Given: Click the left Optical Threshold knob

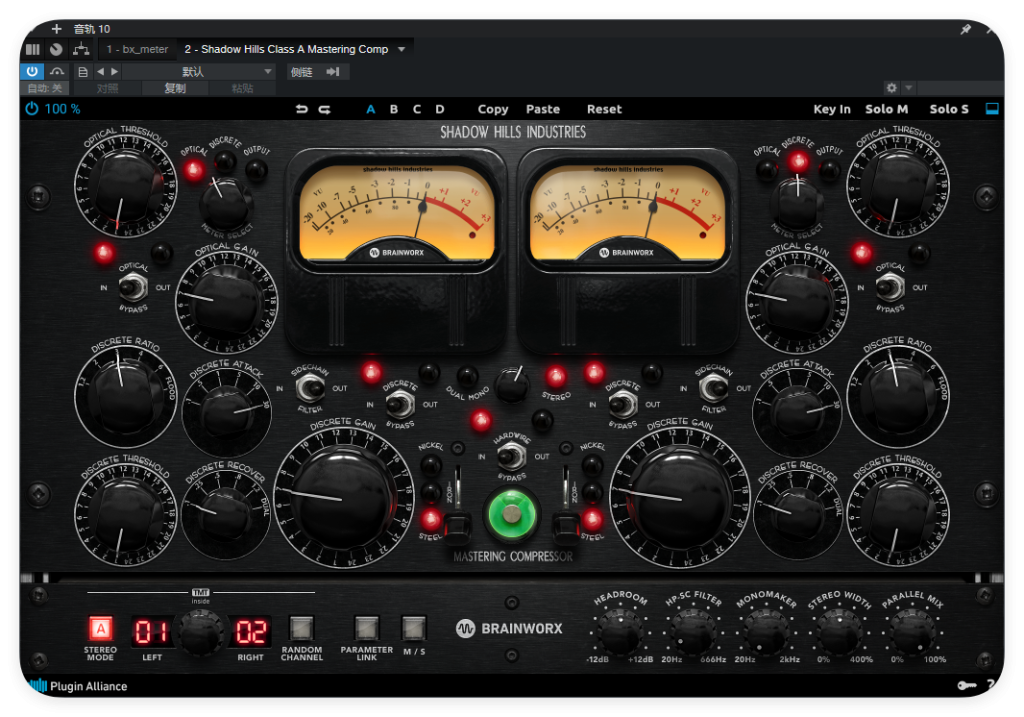Looking at the screenshot, I should pyautogui.click(x=125, y=186).
